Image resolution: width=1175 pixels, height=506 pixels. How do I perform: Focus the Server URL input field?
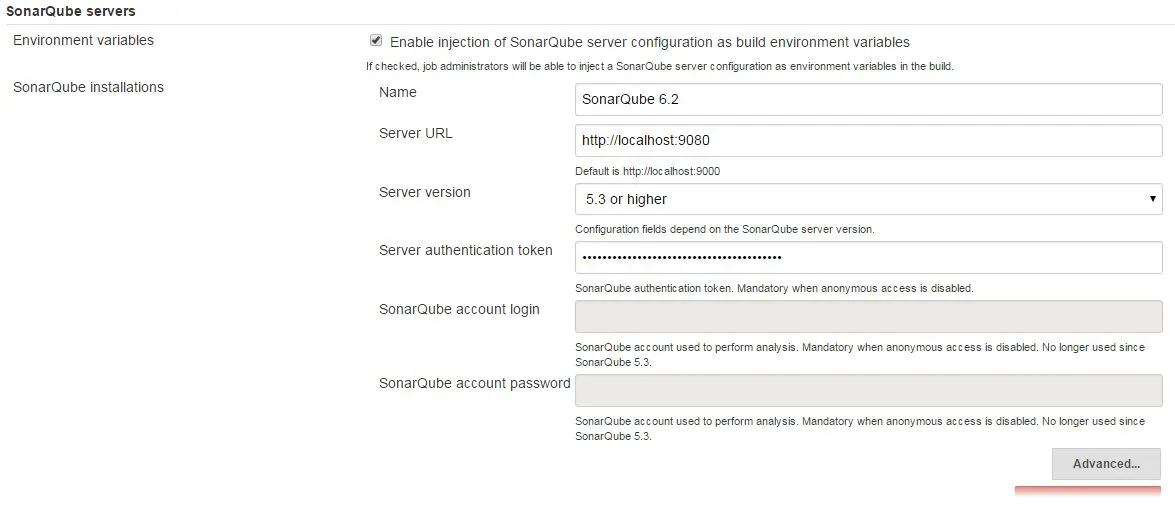tap(868, 140)
